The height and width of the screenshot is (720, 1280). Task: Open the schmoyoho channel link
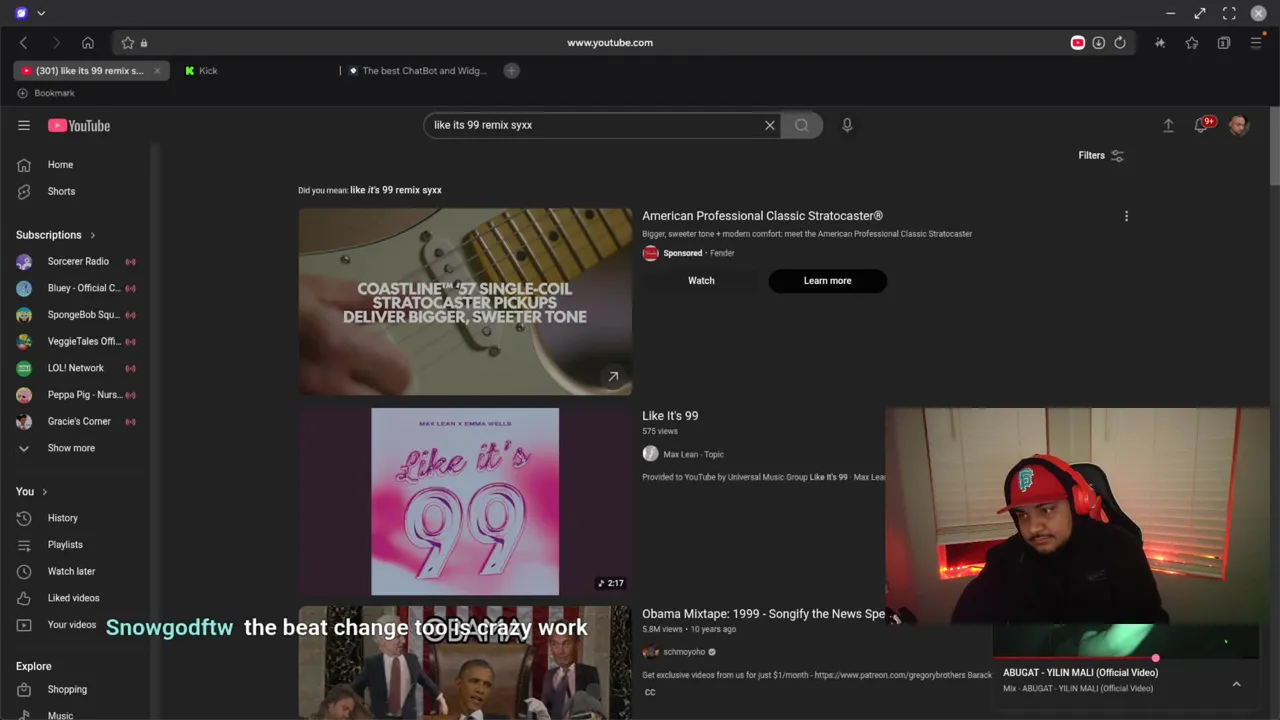(x=684, y=652)
